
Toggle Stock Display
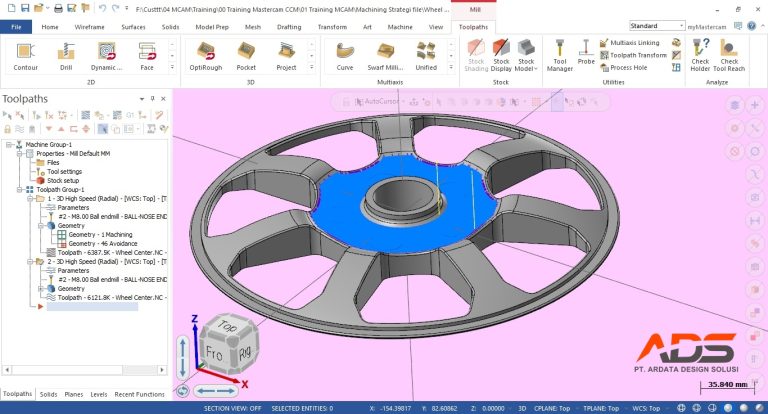coord(501,55)
